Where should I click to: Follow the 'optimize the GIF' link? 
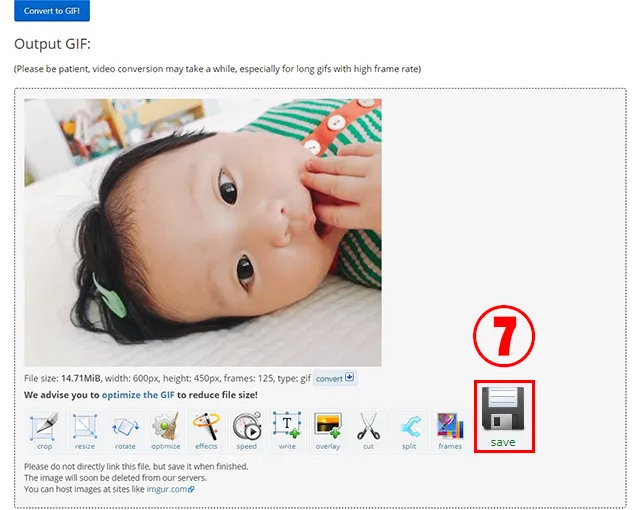pyautogui.click(x=138, y=395)
